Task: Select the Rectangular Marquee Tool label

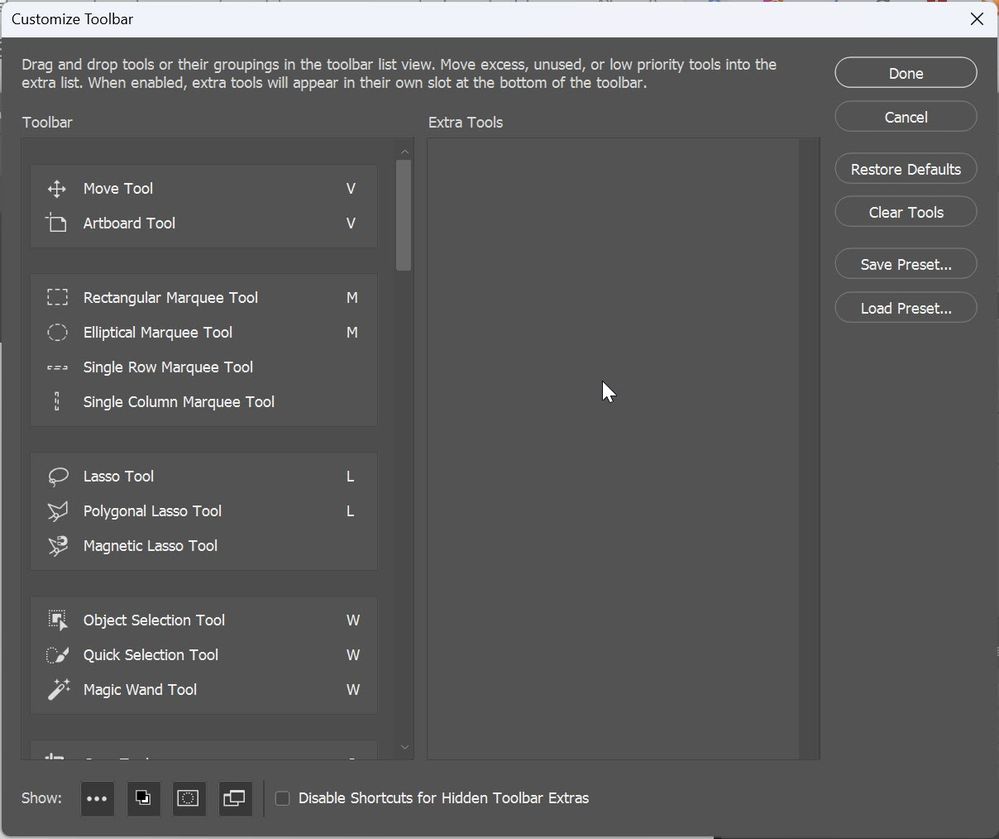Action: click(x=171, y=298)
